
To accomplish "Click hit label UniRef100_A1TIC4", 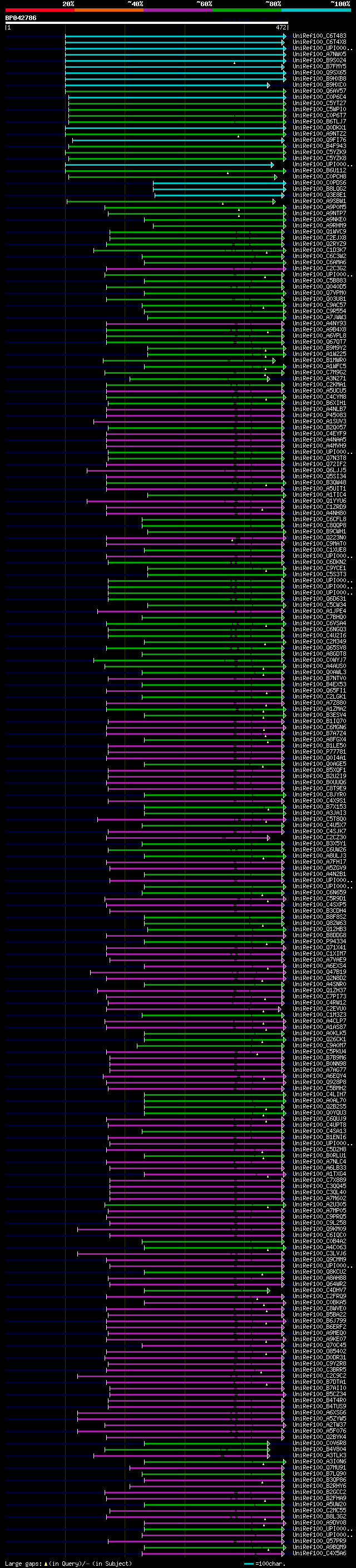I will click(319, 495).
